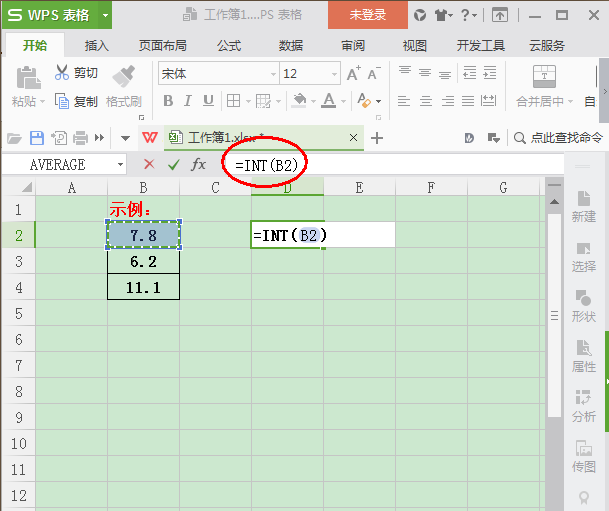Image resolution: width=609 pixels, height=511 pixels.
Task: Confirm formula with the green checkmark
Action: pos(174,164)
